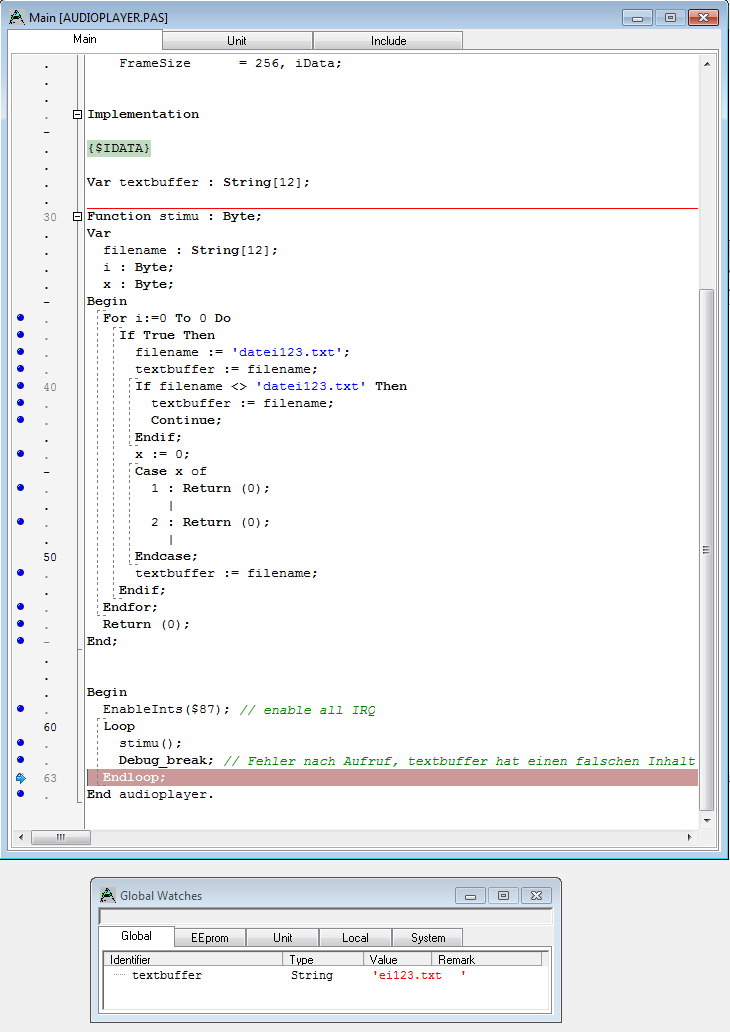This screenshot has width=730, height=1032.
Task: Minimize the Global Watches window
Action: coord(470,896)
